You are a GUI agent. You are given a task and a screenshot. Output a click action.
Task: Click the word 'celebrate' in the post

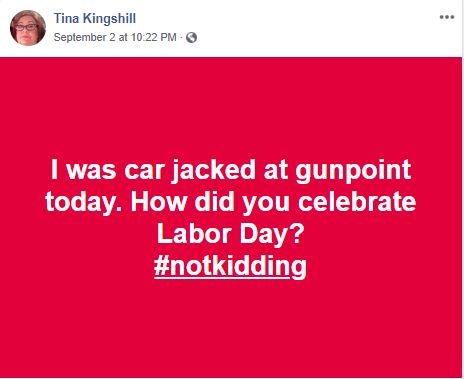click(357, 202)
